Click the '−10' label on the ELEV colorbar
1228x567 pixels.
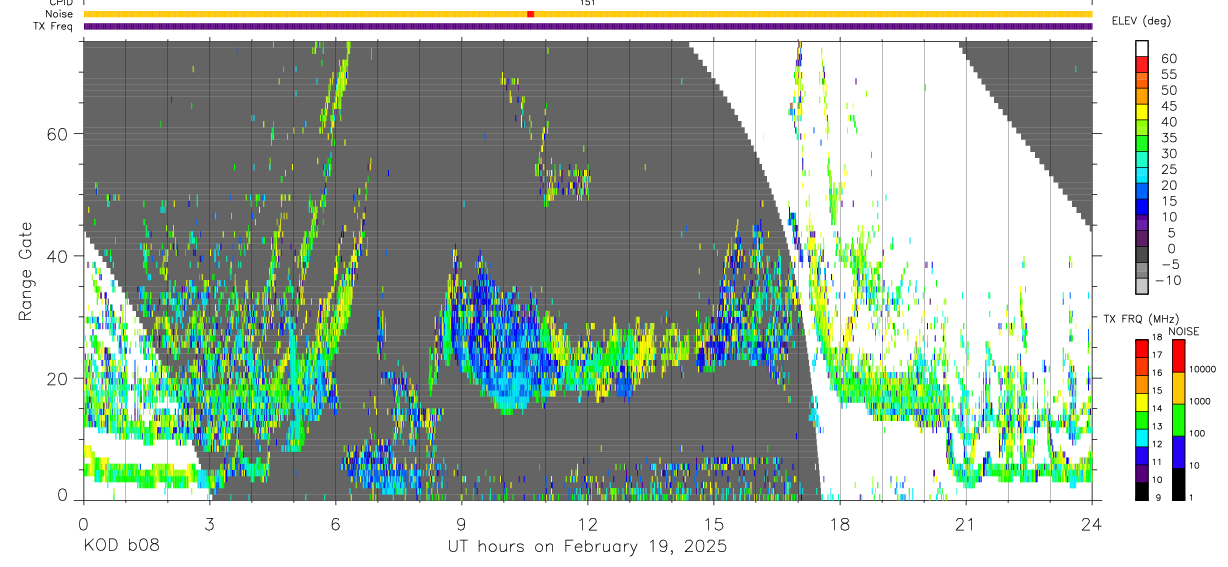(x=1166, y=281)
